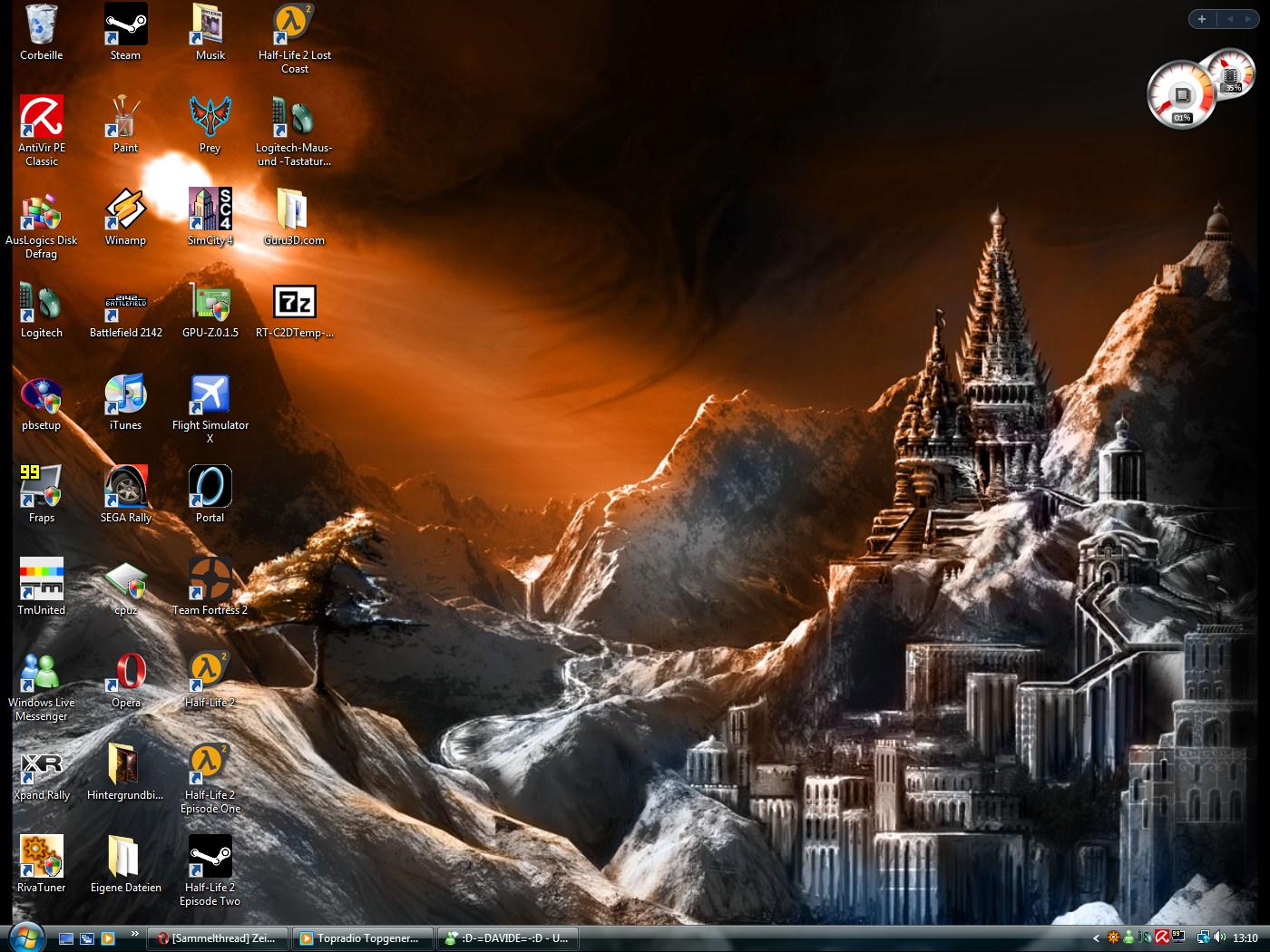Open AntiVir PE Classic desktop icon
Image resolution: width=1270 pixels, height=952 pixels.
pyautogui.click(x=42, y=131)
